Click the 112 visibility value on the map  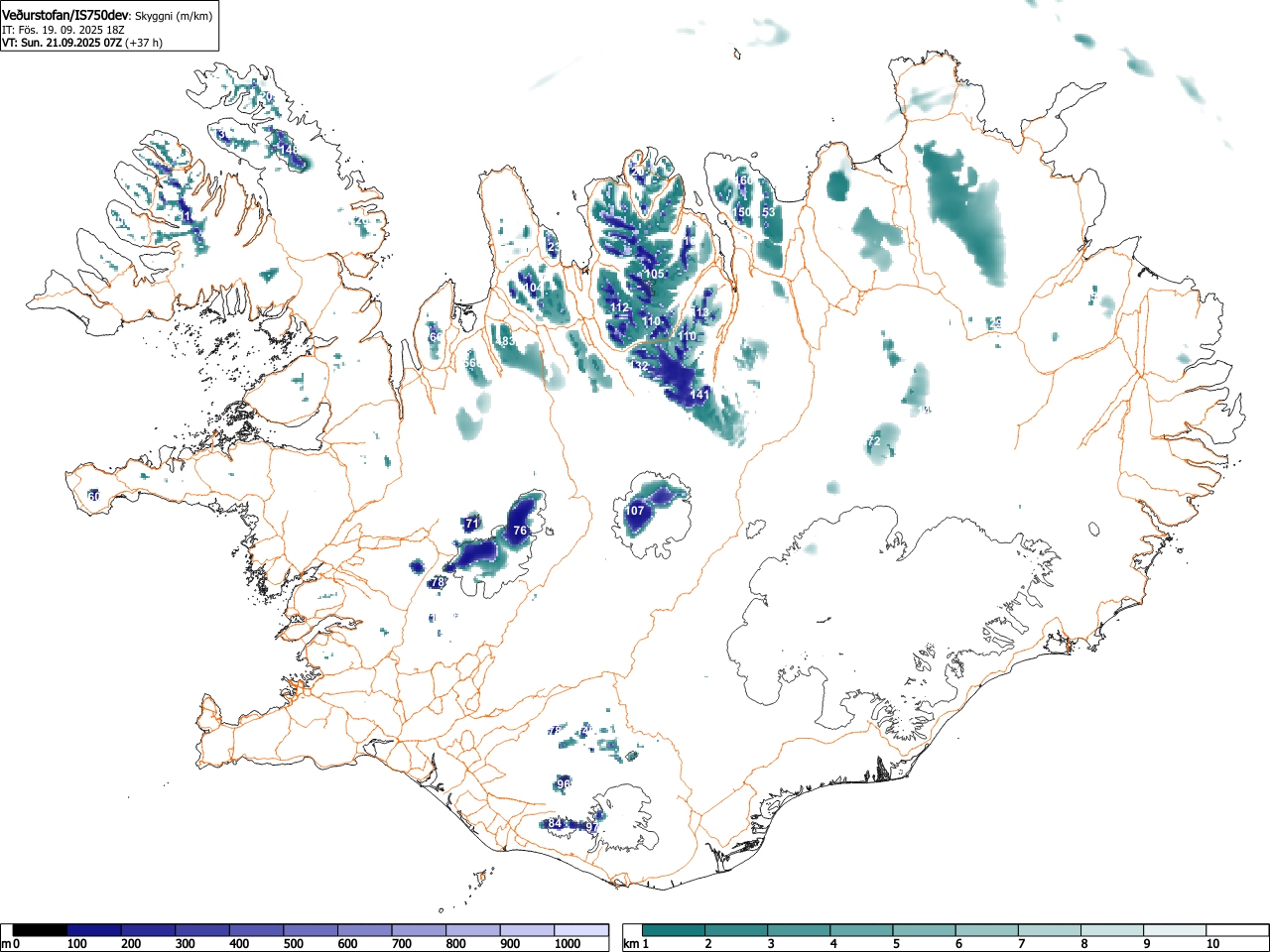[x=619, y=308]
